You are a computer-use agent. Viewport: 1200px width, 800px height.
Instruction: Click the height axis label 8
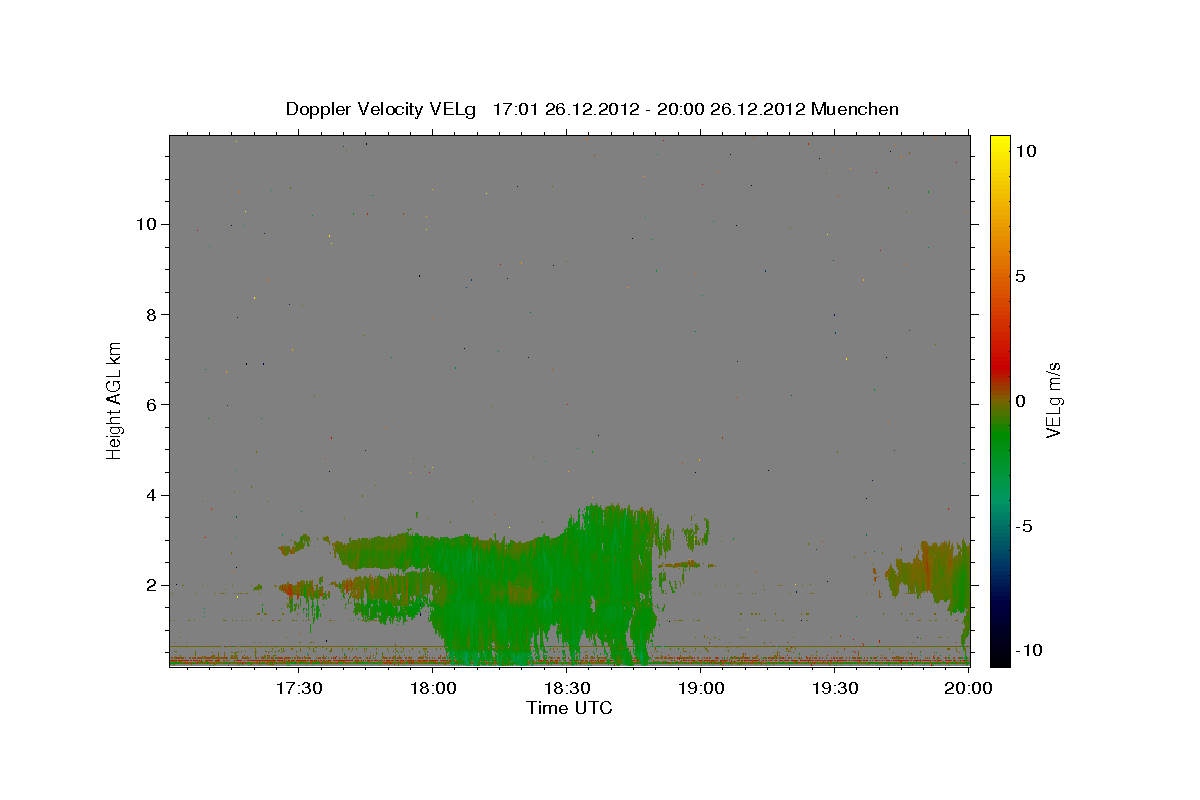click(150, 314)
